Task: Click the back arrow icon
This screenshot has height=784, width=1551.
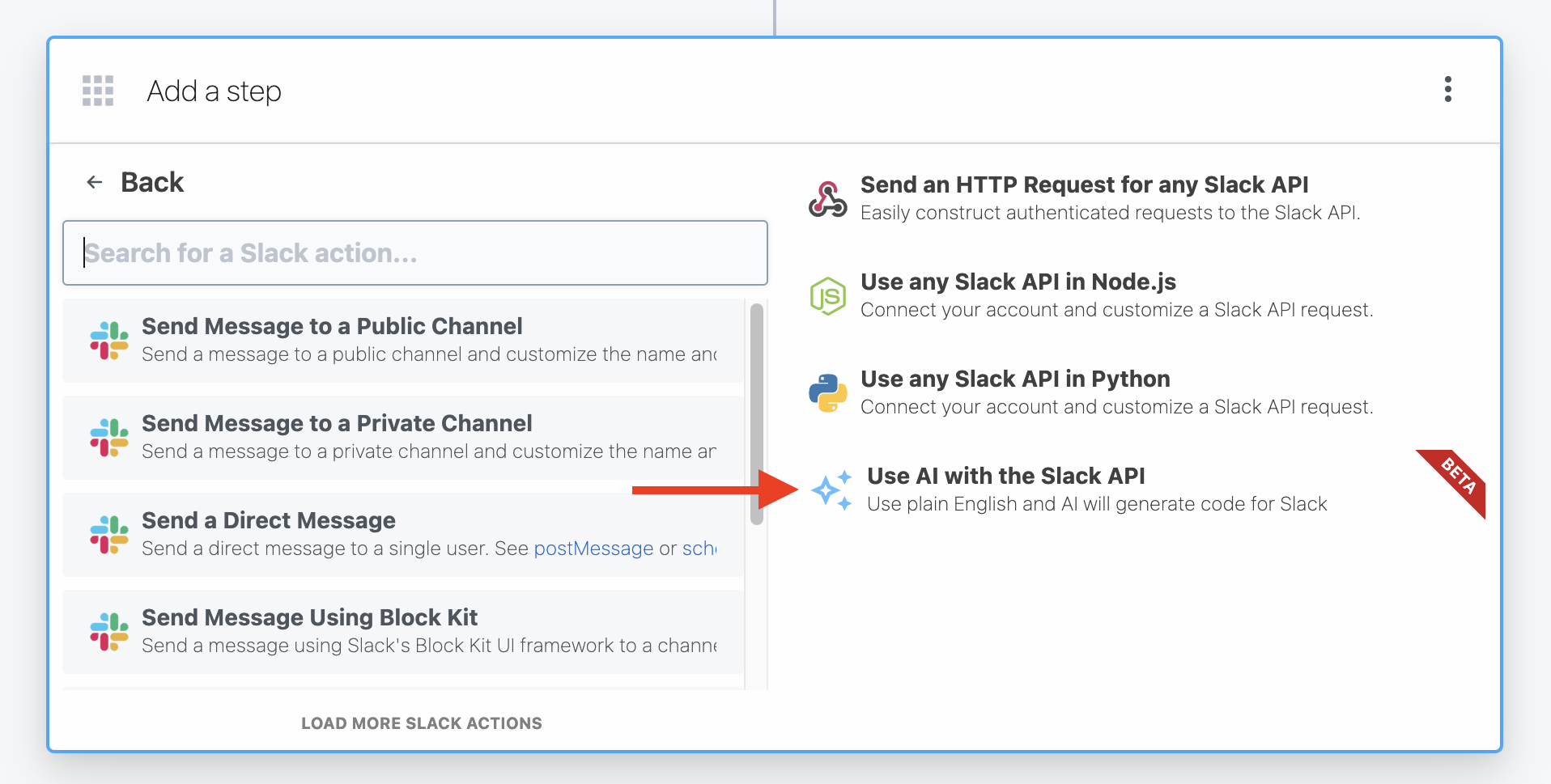Action: [x=95, y=182]
